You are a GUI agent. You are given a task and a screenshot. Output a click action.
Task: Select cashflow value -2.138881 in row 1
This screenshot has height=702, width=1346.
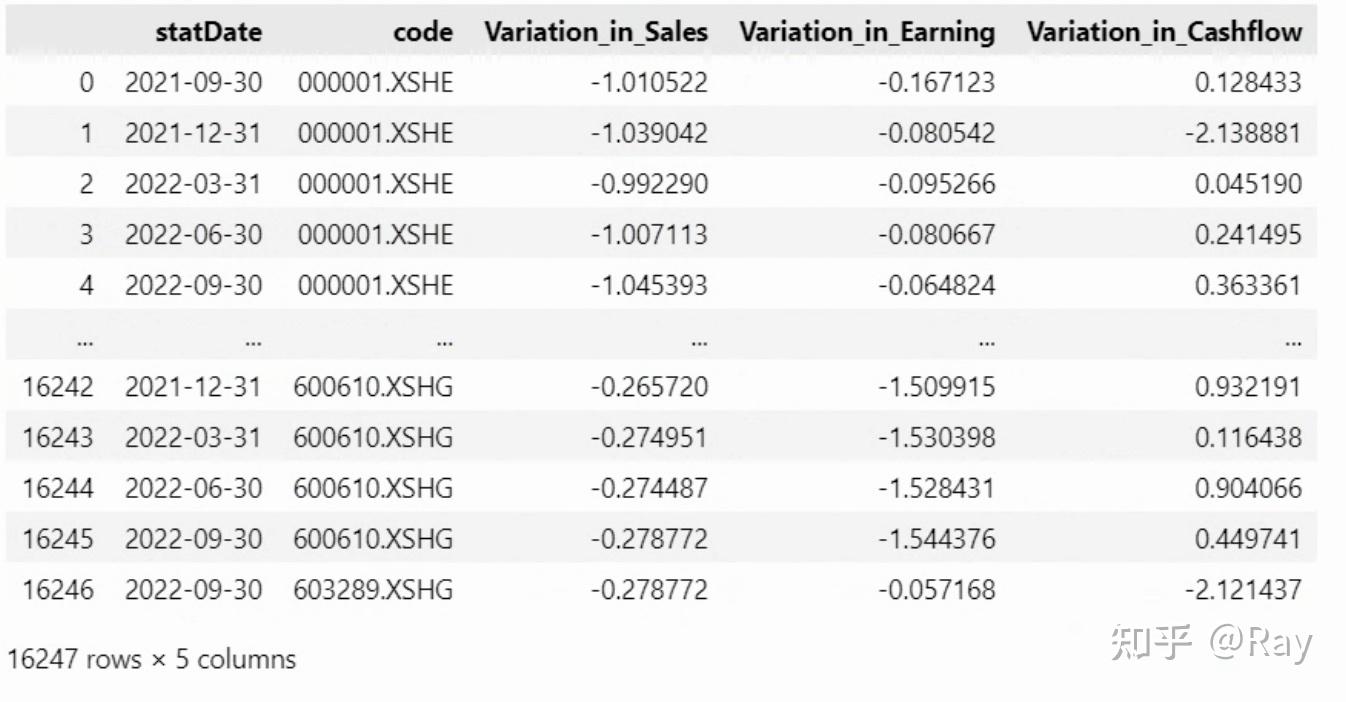(x=1243, y=133)
